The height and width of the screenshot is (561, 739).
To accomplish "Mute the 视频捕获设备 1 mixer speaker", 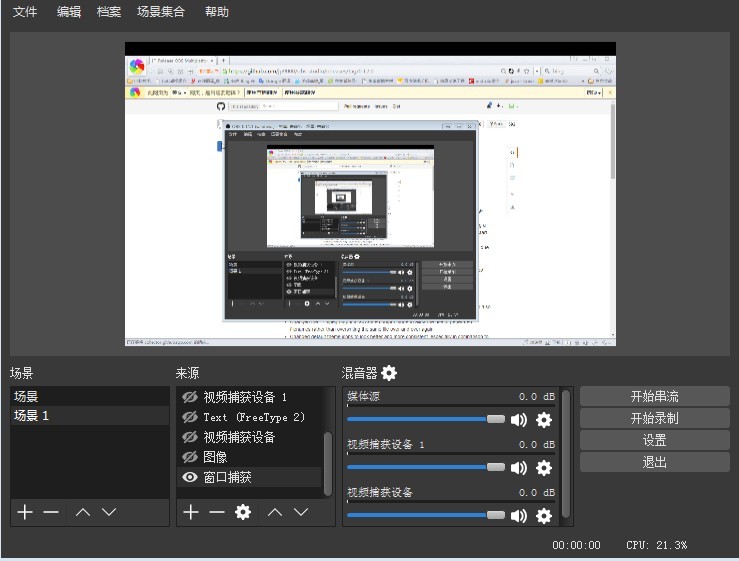I will (518, 467).
